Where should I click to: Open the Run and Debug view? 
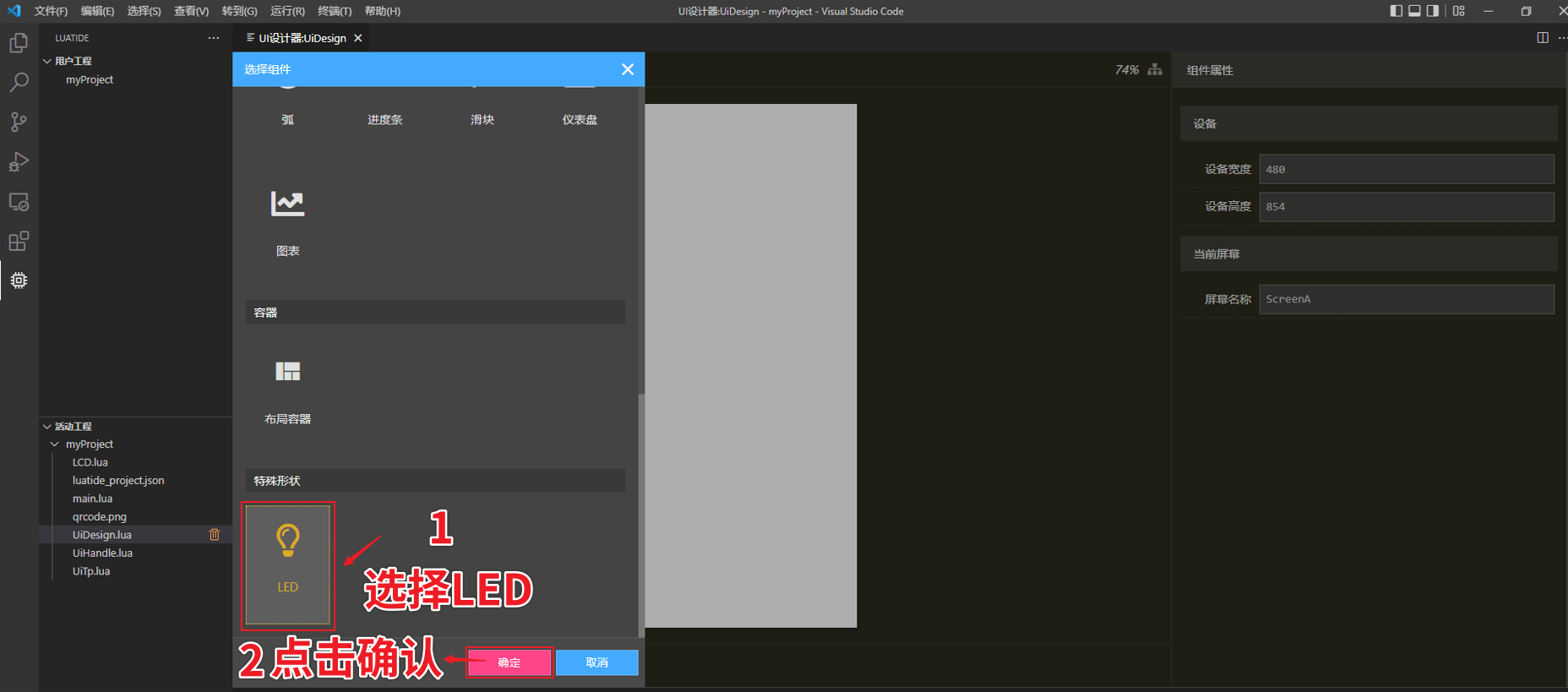19,161
